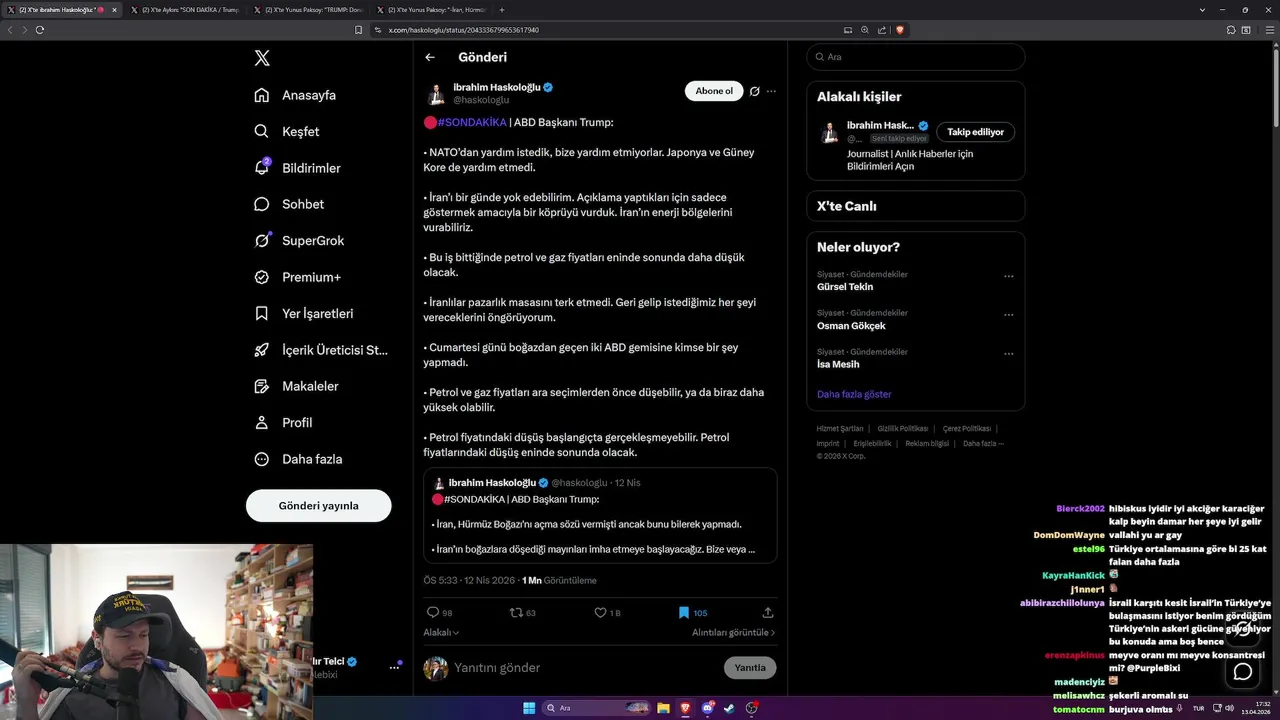
Task: Open Yer İşaretleri bookmarks
Action: (303, 313)
